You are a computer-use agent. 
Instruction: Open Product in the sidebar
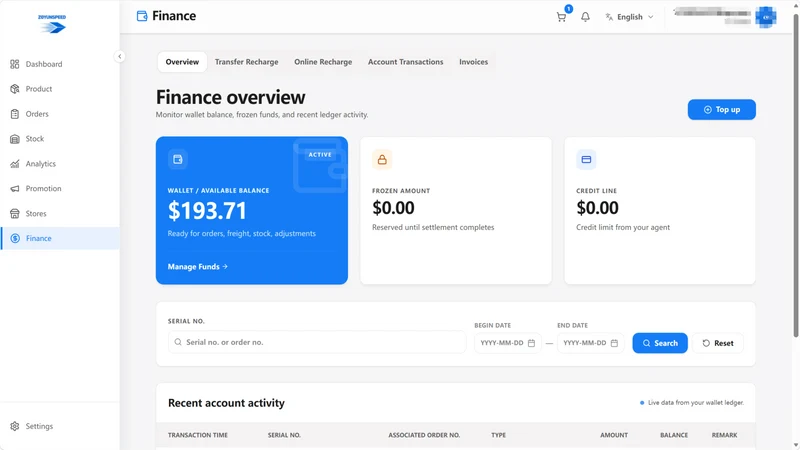(x=60, y=89)
